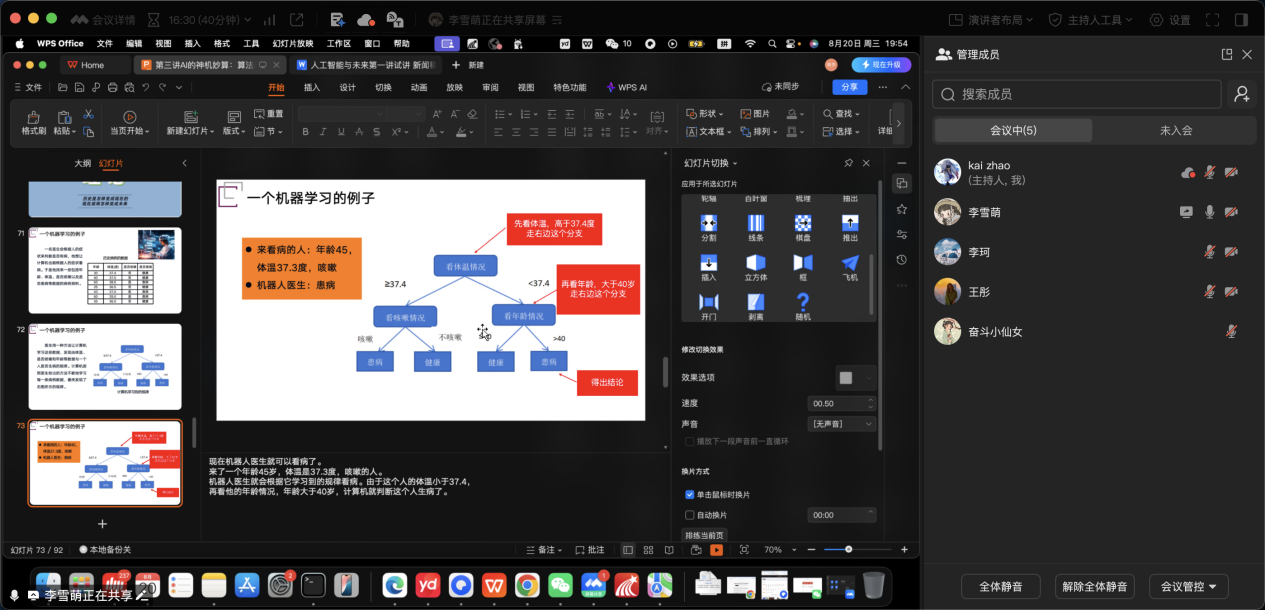Viewport: 1265px width, 610px height.
Task: Switch to the 动画 ribbon tab
Action: pos(419,87)
